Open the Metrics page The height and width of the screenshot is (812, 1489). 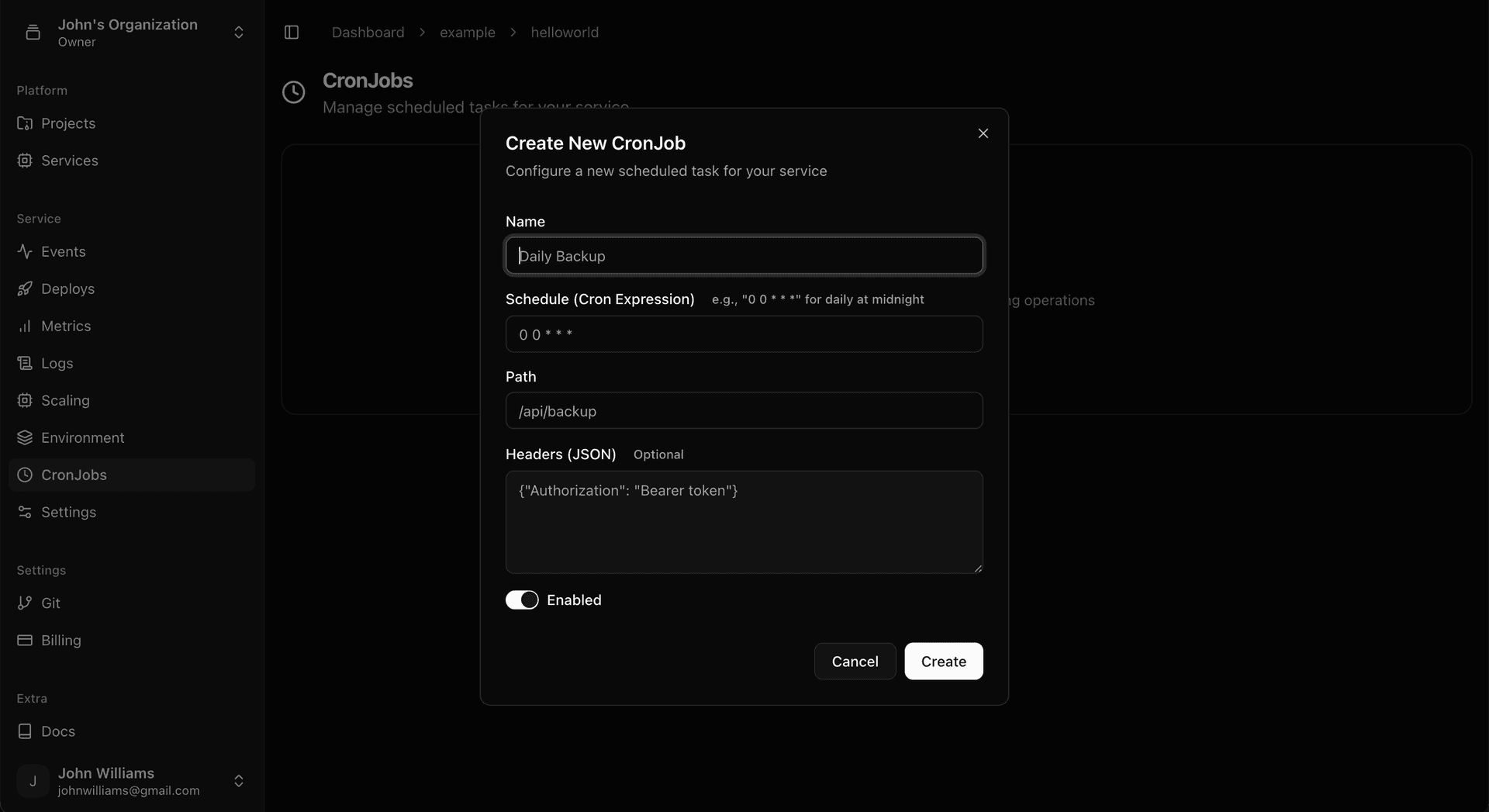pyautogui.click(x=132, y=327)
